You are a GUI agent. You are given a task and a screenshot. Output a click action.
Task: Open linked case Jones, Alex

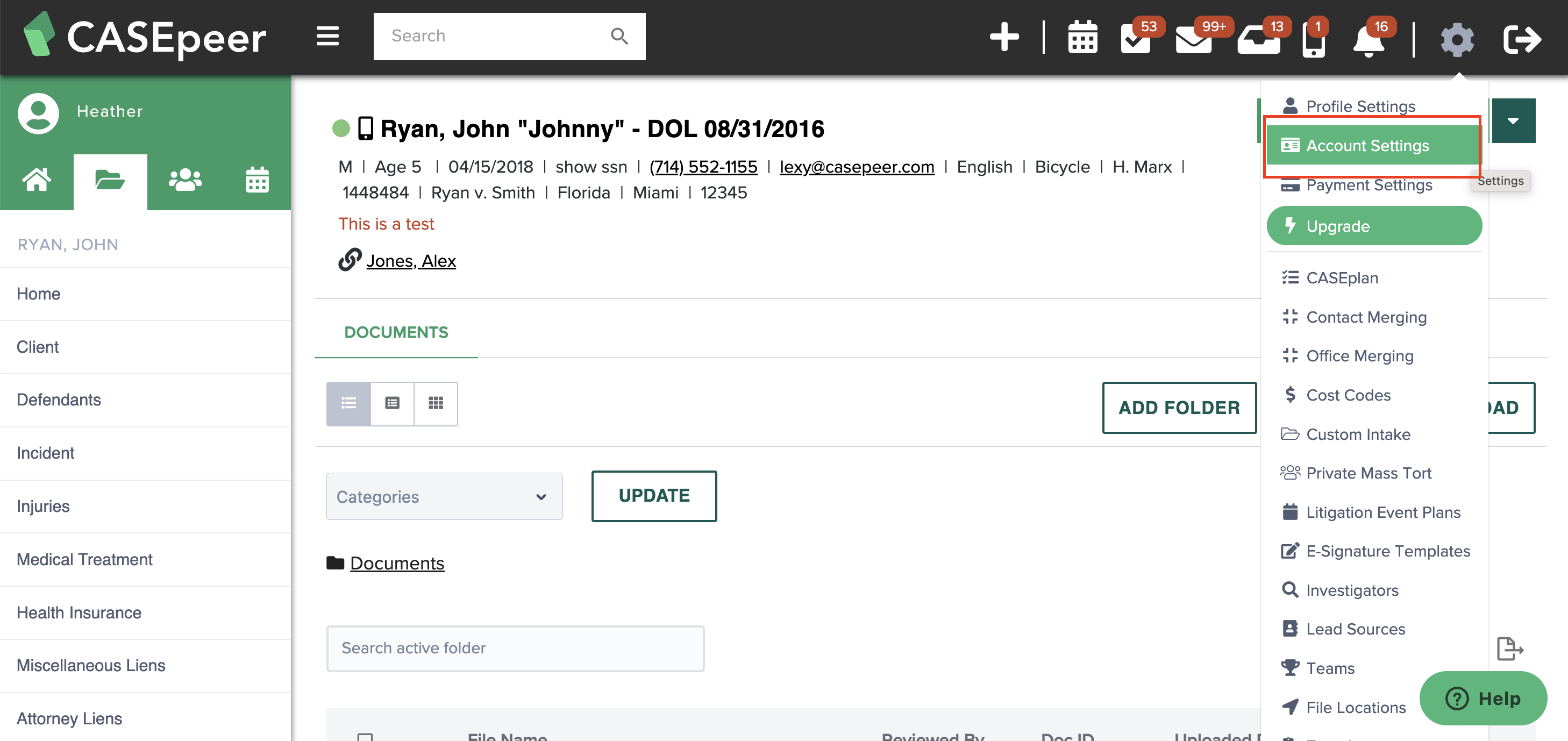coord(411,261)
